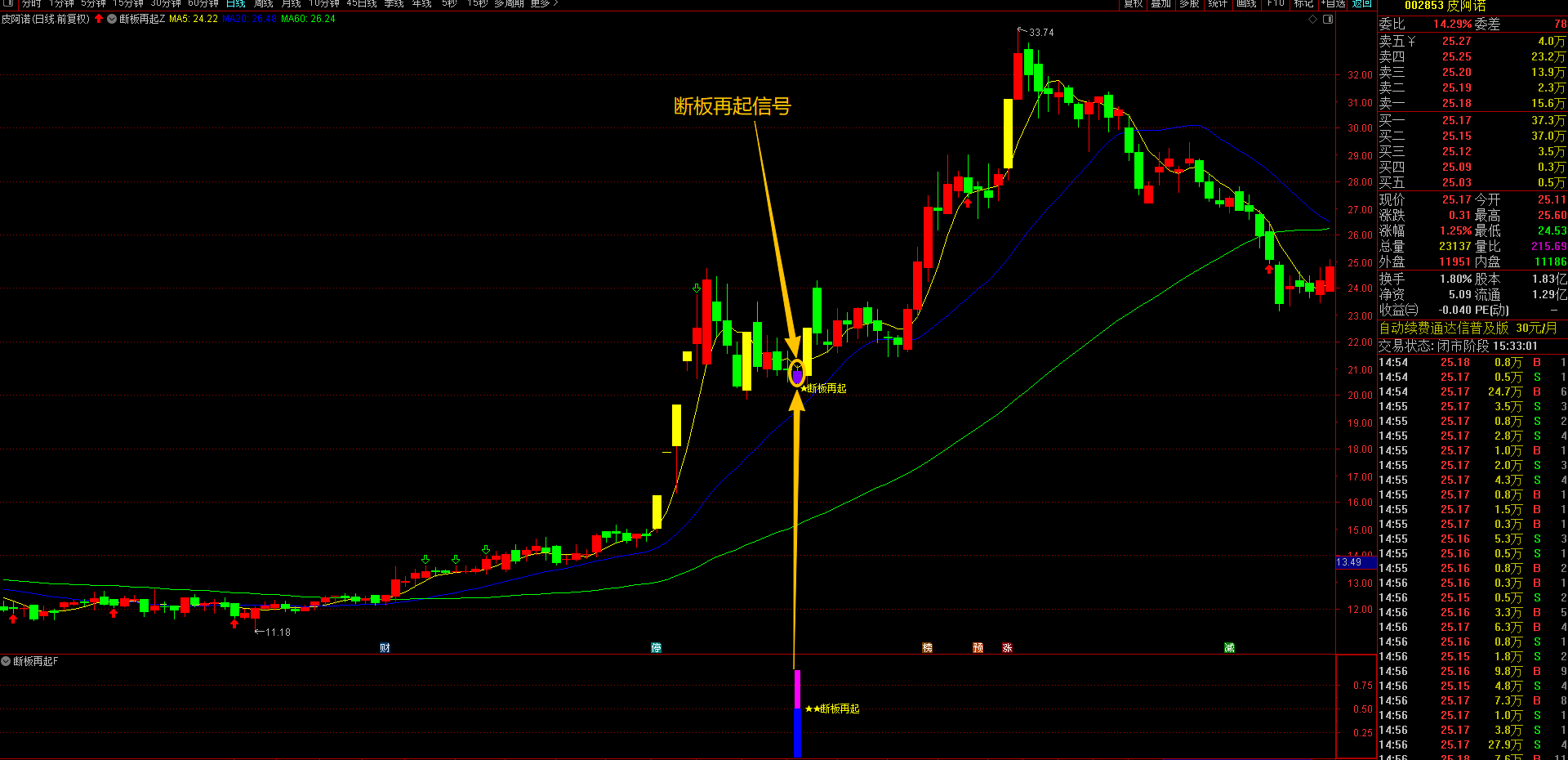Click the red up arrow beside 皮阿诺 title

[x=99, y=18]
